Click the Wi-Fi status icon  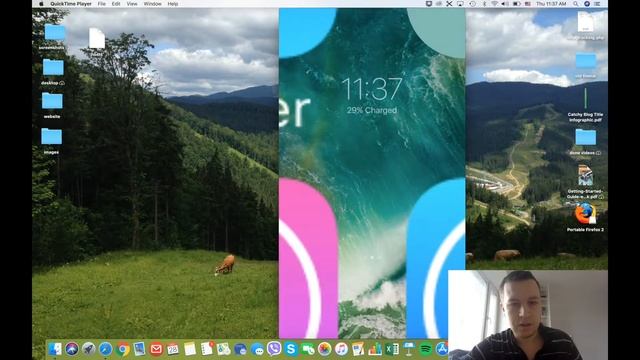click(x=495, y=4)
